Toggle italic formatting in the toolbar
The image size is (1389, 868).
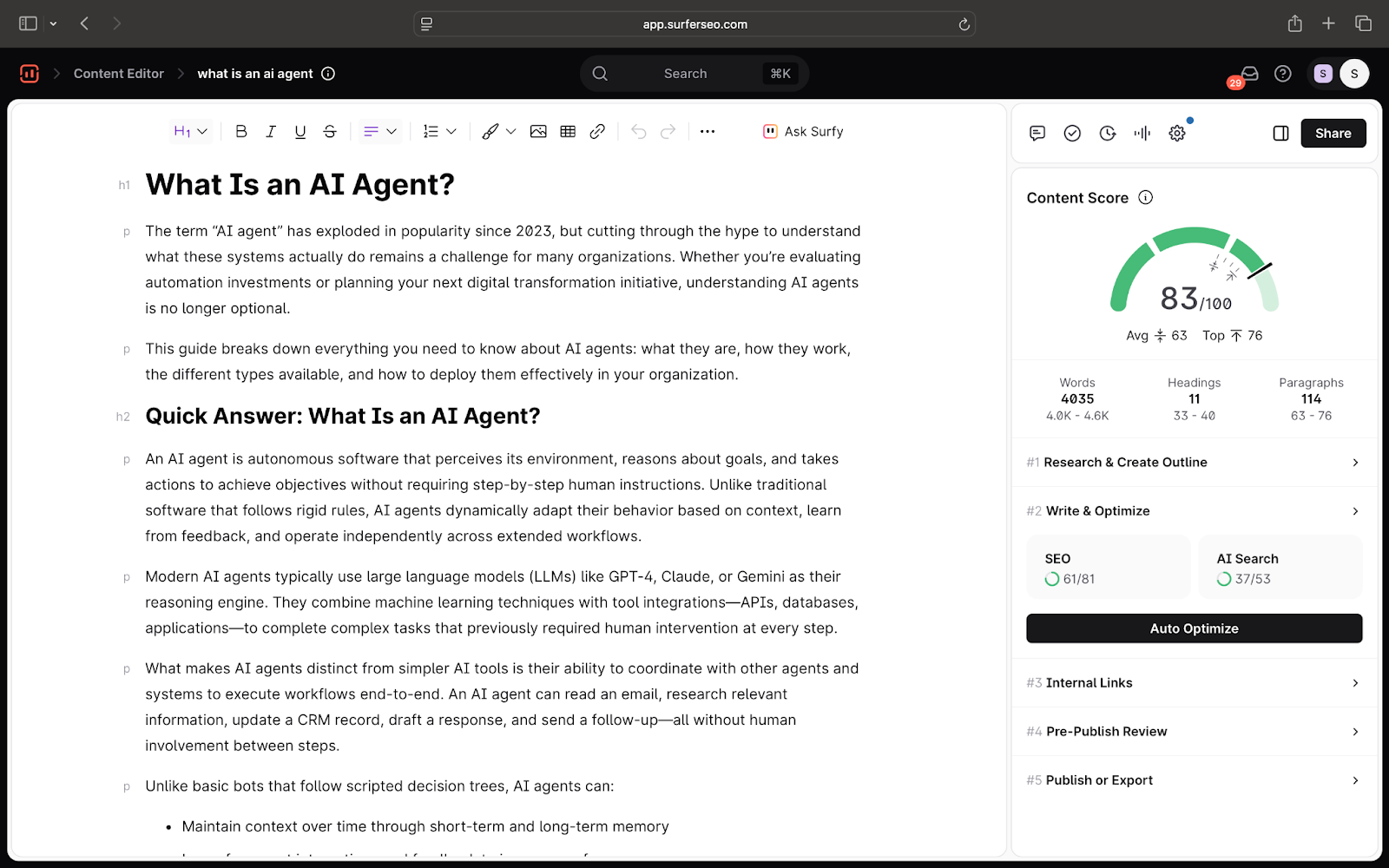[271, 132]
